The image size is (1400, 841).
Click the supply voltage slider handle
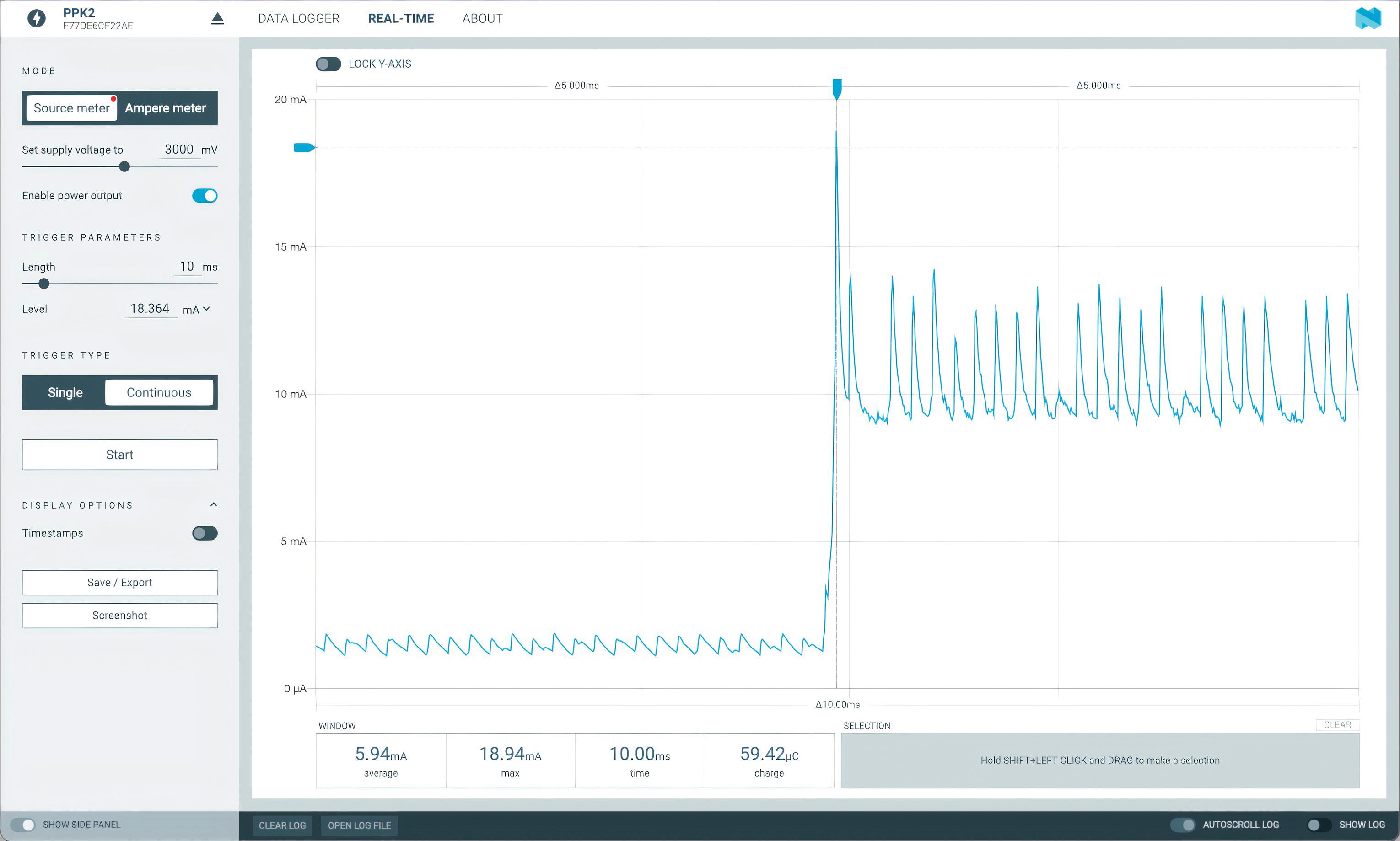click(x=125, y=166)
